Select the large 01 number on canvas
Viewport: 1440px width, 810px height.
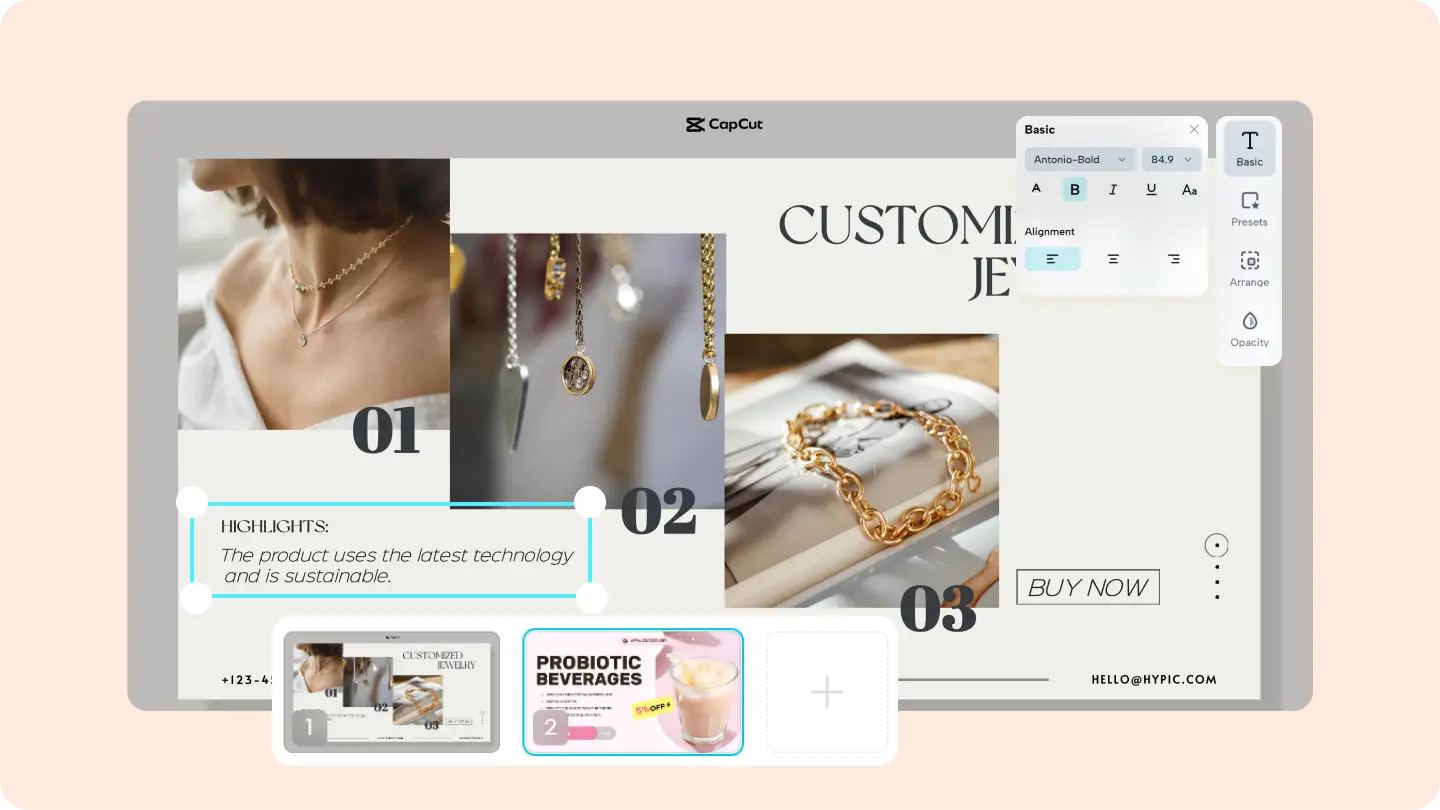386,431
